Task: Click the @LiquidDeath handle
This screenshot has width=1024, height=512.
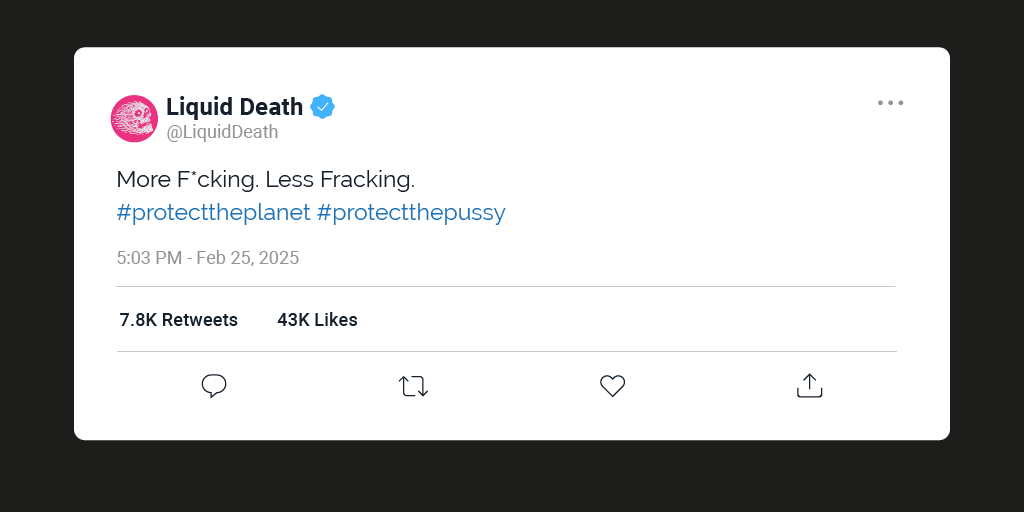Action: [222, 132]
